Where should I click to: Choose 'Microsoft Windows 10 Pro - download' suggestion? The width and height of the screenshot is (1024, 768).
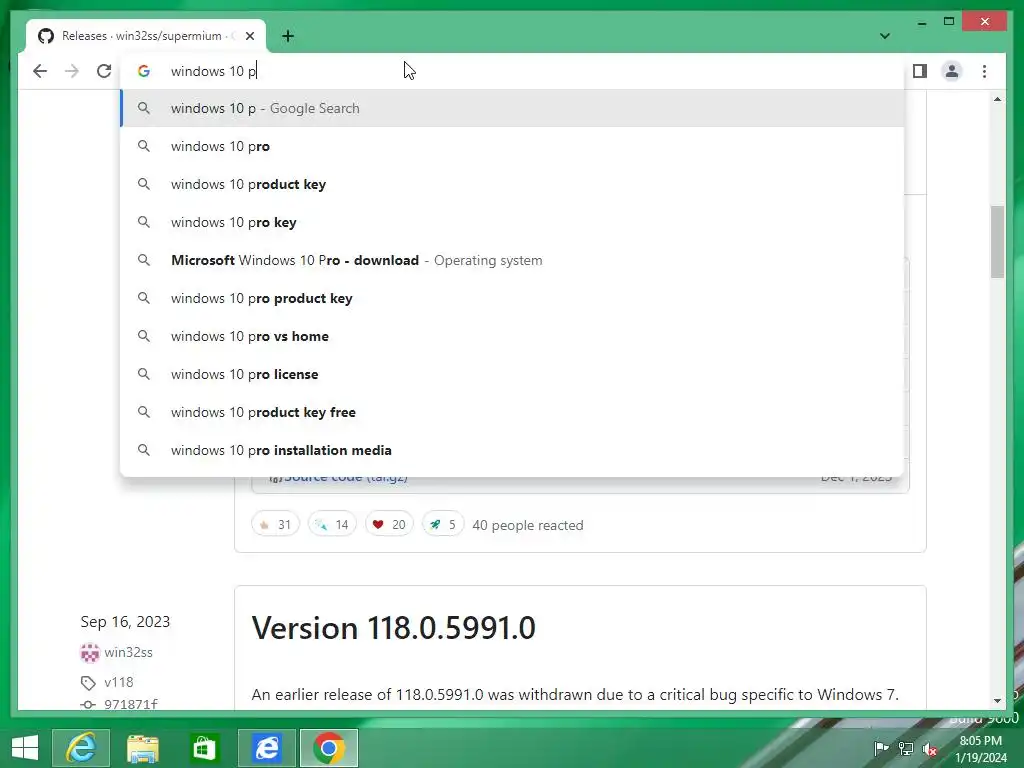coord(512,260)
